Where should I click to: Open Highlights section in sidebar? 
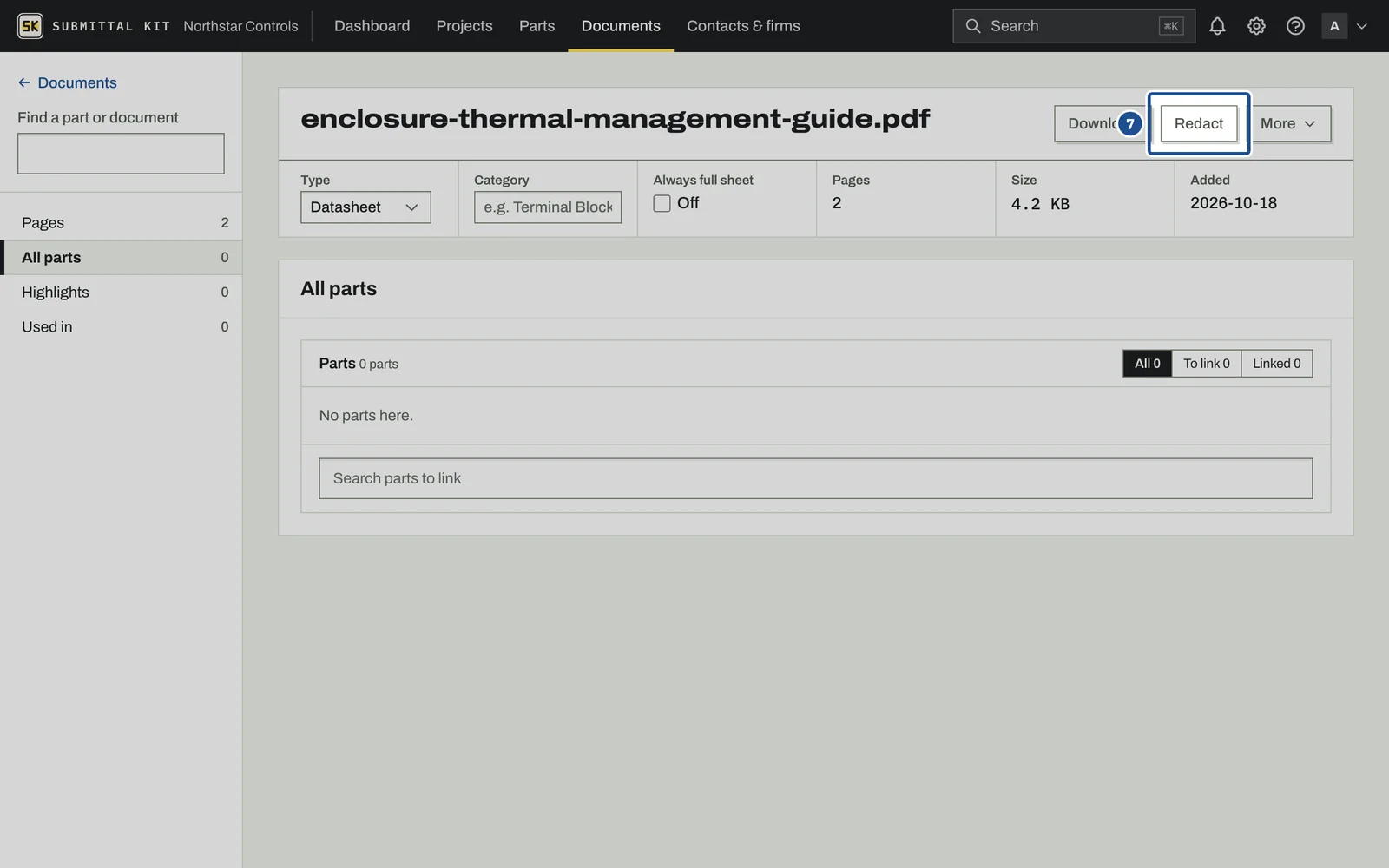(121, 293)
